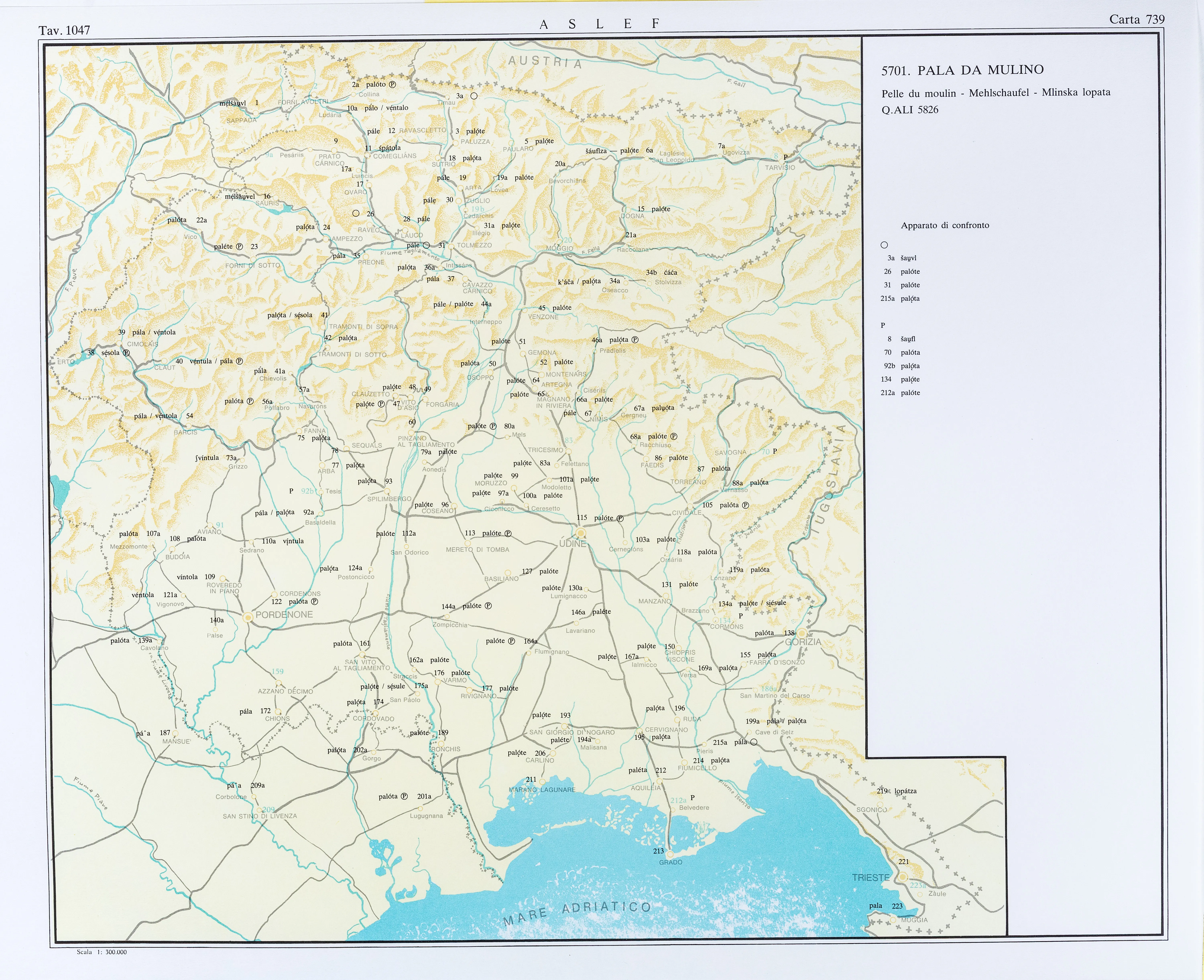Click the Pordenone city marker circle
This screenshot has height=980, width=1204.
coord(247,618)
